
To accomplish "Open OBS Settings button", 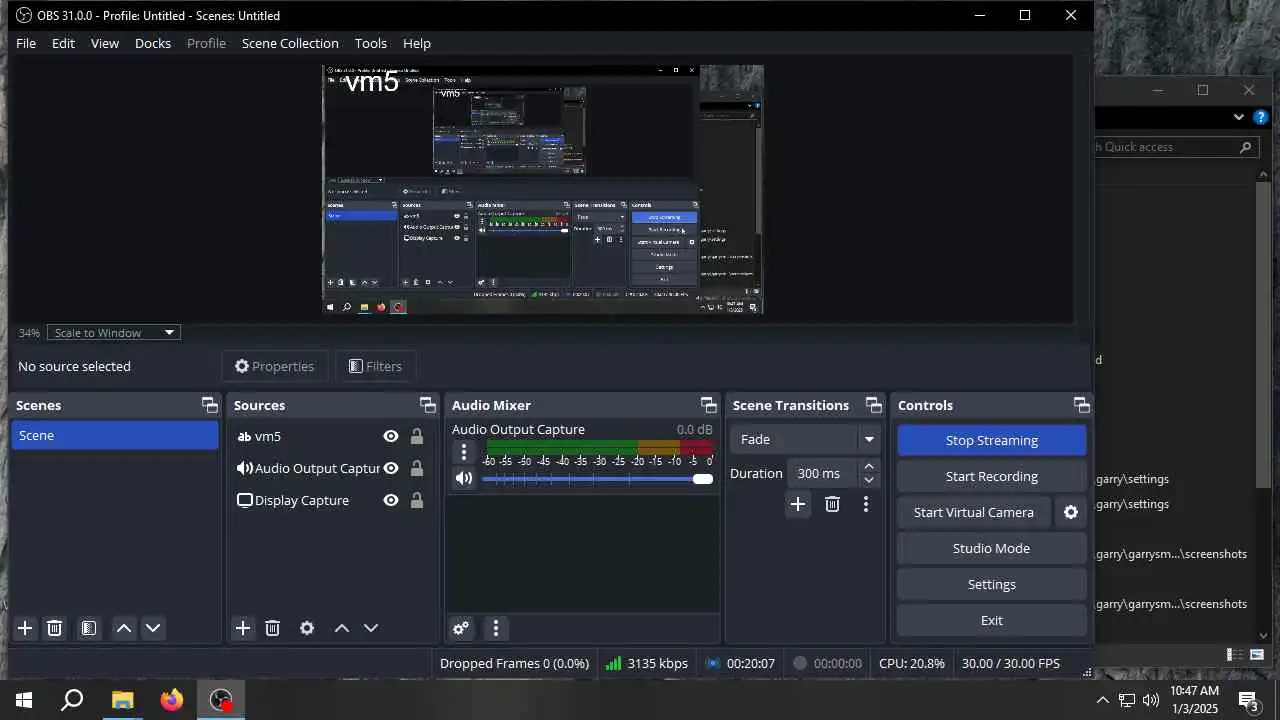I will click(991, 584).
